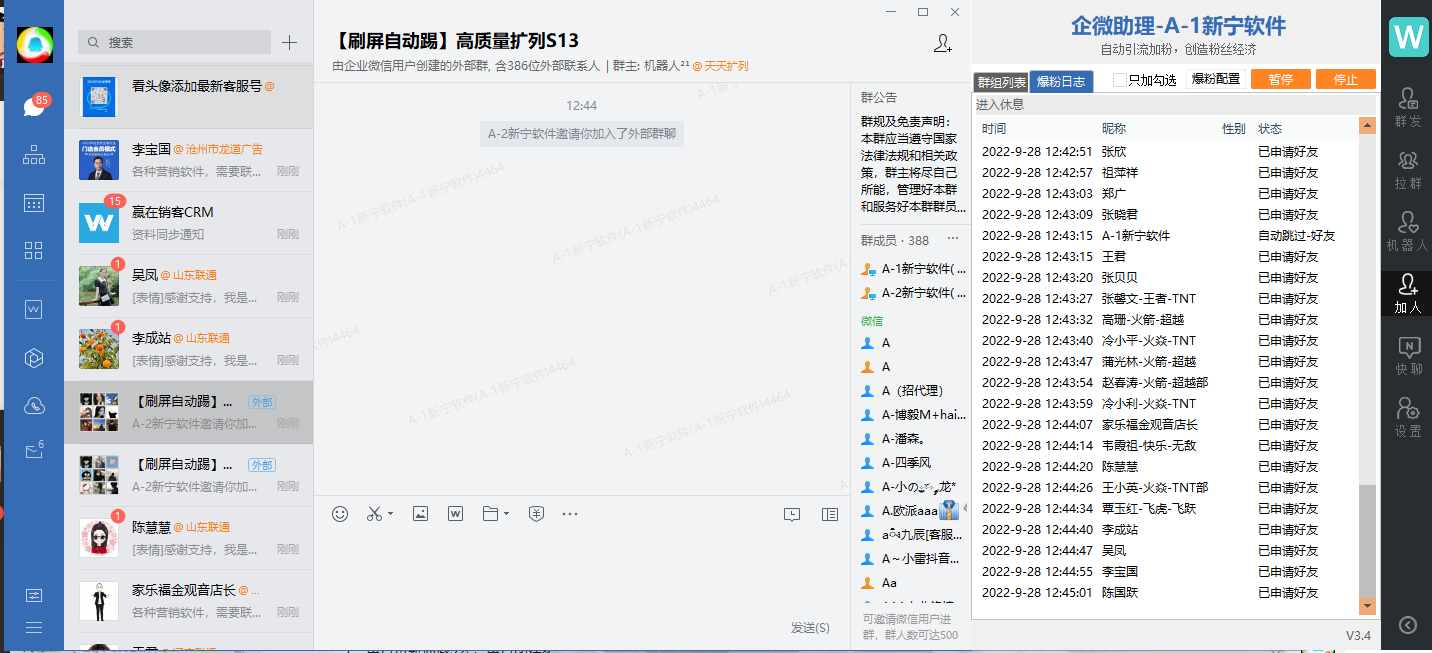The height and width of the screenshot is (653, 1432).
Task: Click the orange 暂停 button
Action: click(1280, 80)
